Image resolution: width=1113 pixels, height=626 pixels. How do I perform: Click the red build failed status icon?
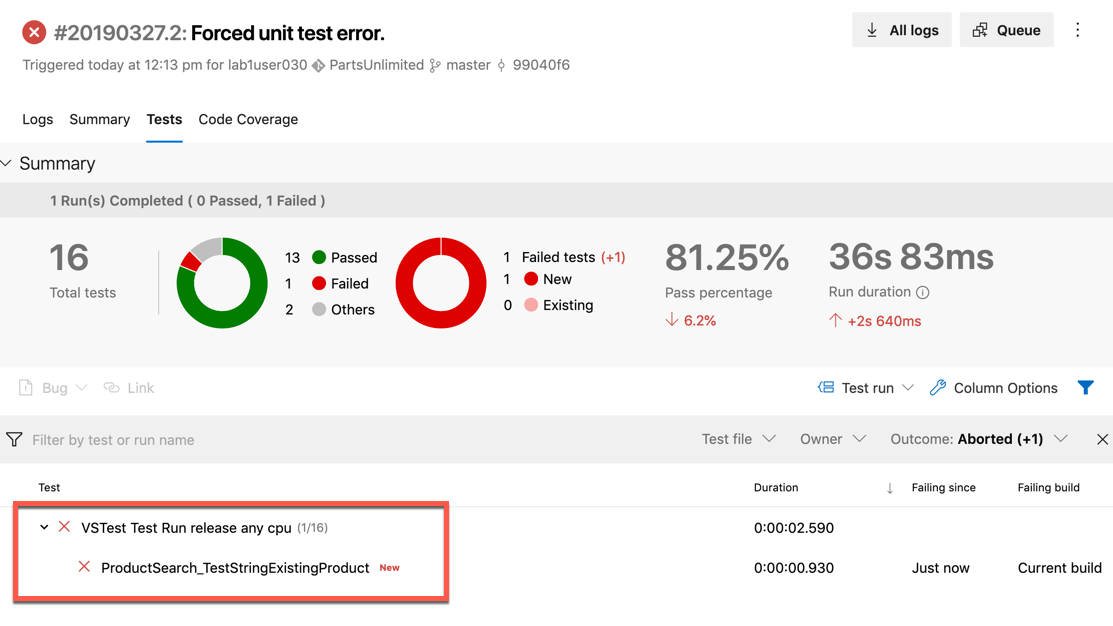[34, 33]
